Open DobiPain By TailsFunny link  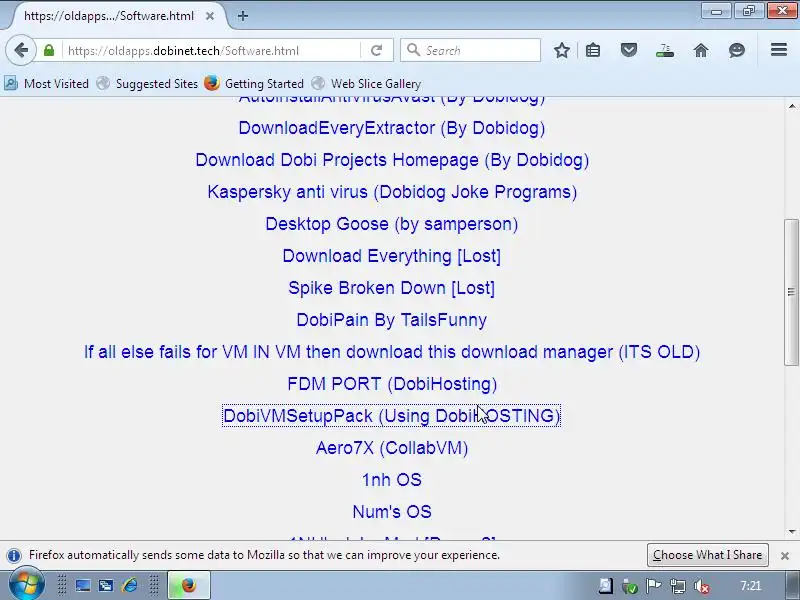(392, 320)
